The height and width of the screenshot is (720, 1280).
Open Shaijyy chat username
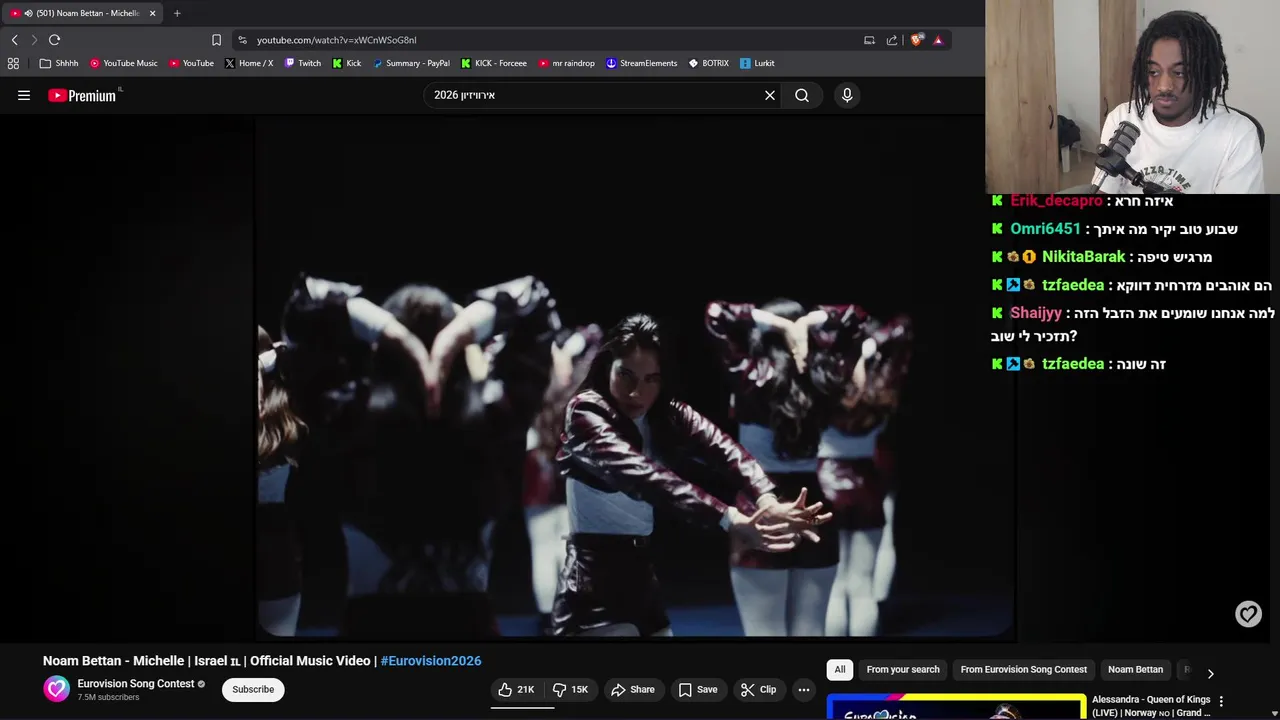coord(1036,313)
